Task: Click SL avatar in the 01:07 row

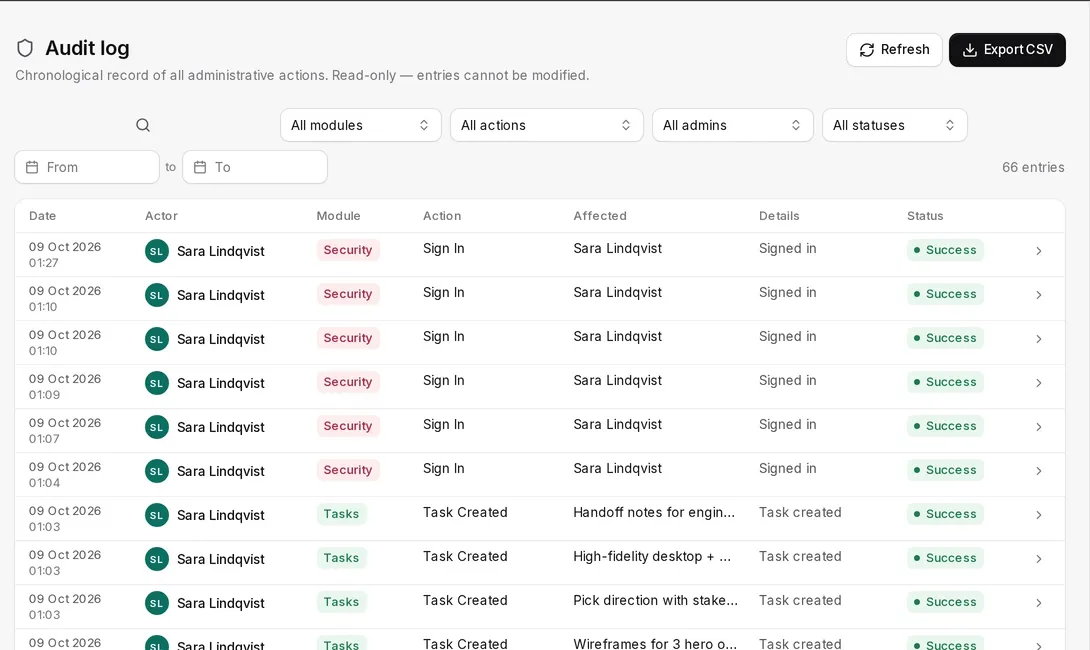Action: (x=156, y=427)
